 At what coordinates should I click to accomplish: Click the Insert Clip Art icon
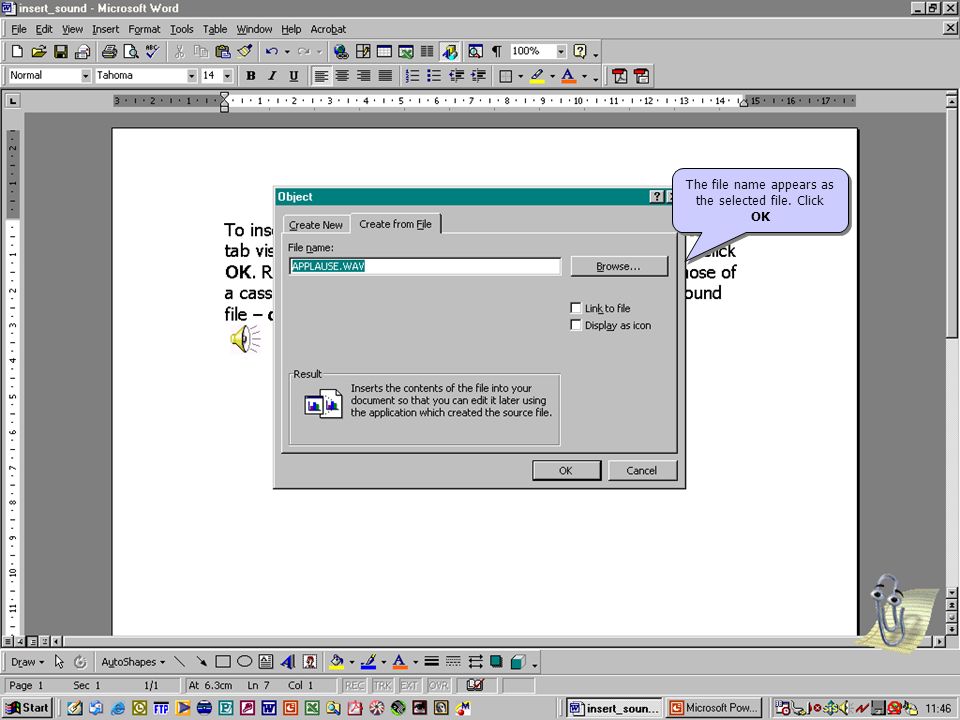coord(310,662)
